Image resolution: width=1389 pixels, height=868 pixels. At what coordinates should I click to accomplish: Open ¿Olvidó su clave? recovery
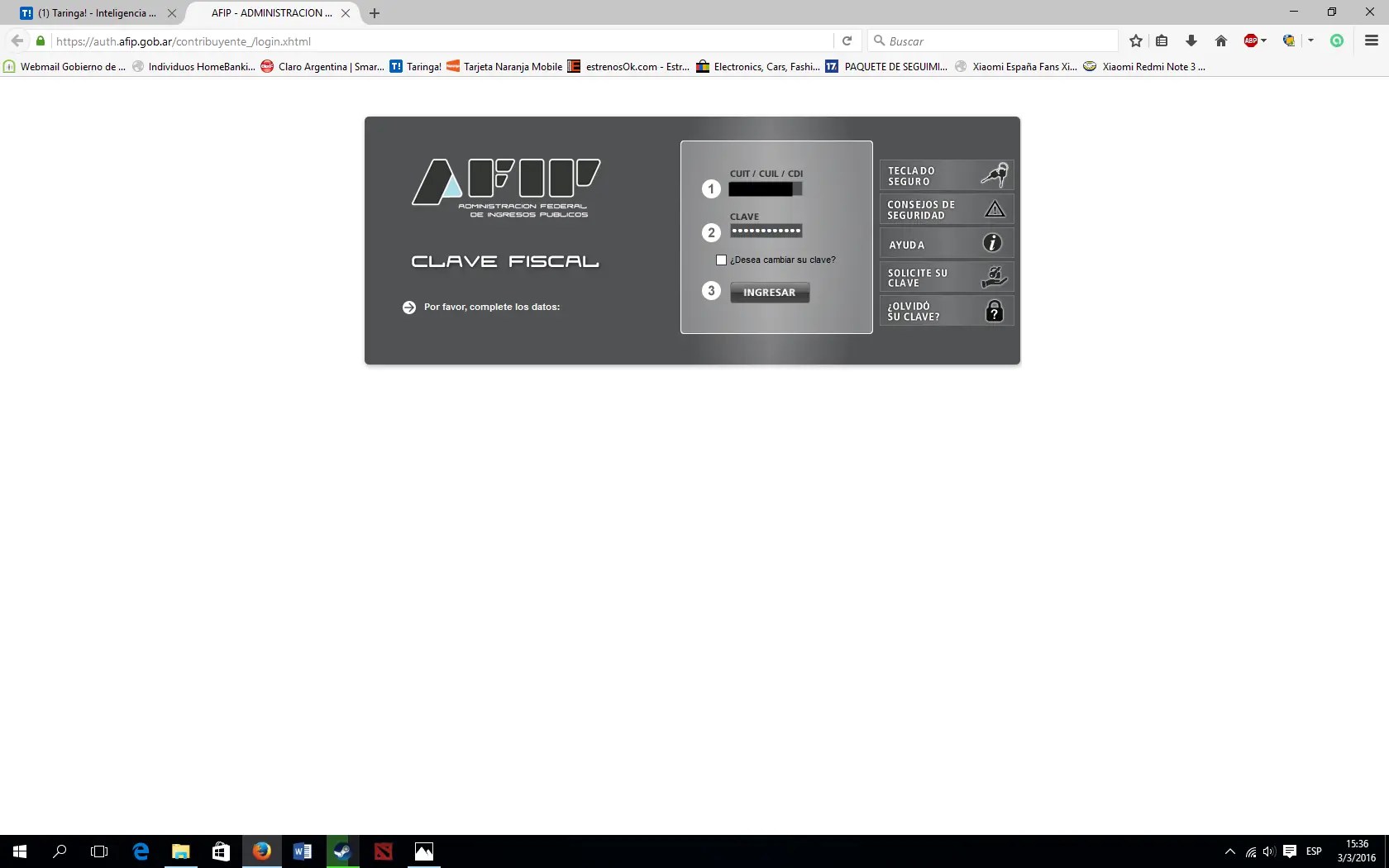point(947,311)
